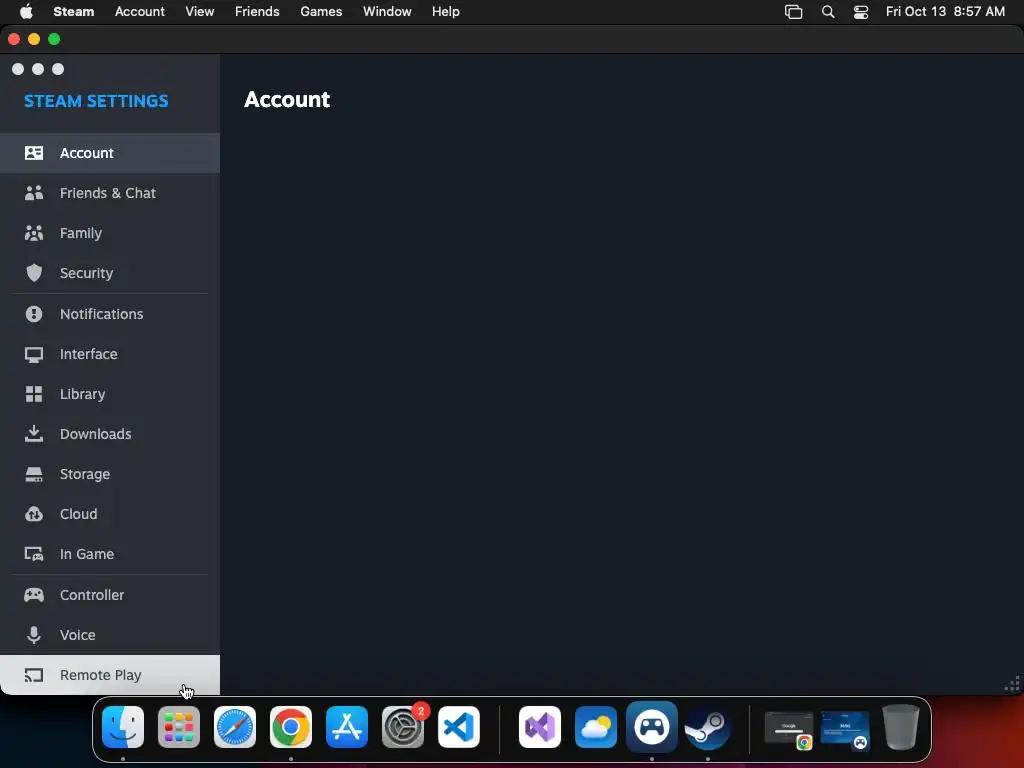This screenshot has width=1024, height=768.
Task: Switch to Remote Play settings
Action: 110,675
